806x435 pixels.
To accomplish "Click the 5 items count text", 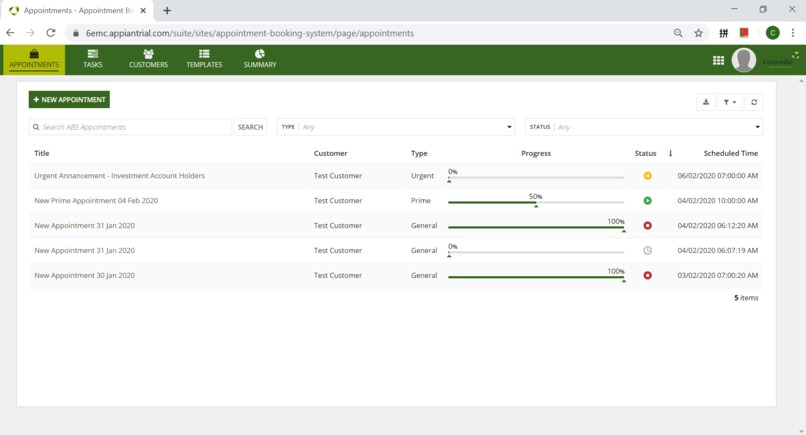I will tap(746, 298).
